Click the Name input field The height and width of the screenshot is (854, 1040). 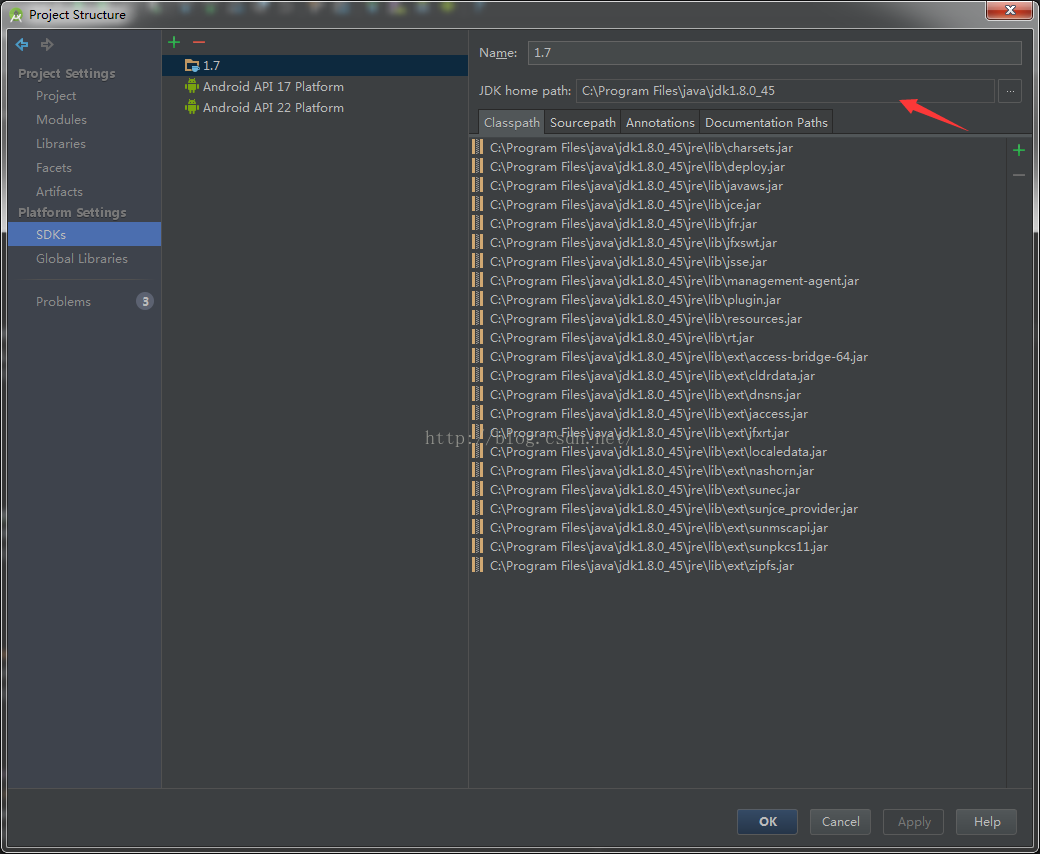(x=775, y=53)
